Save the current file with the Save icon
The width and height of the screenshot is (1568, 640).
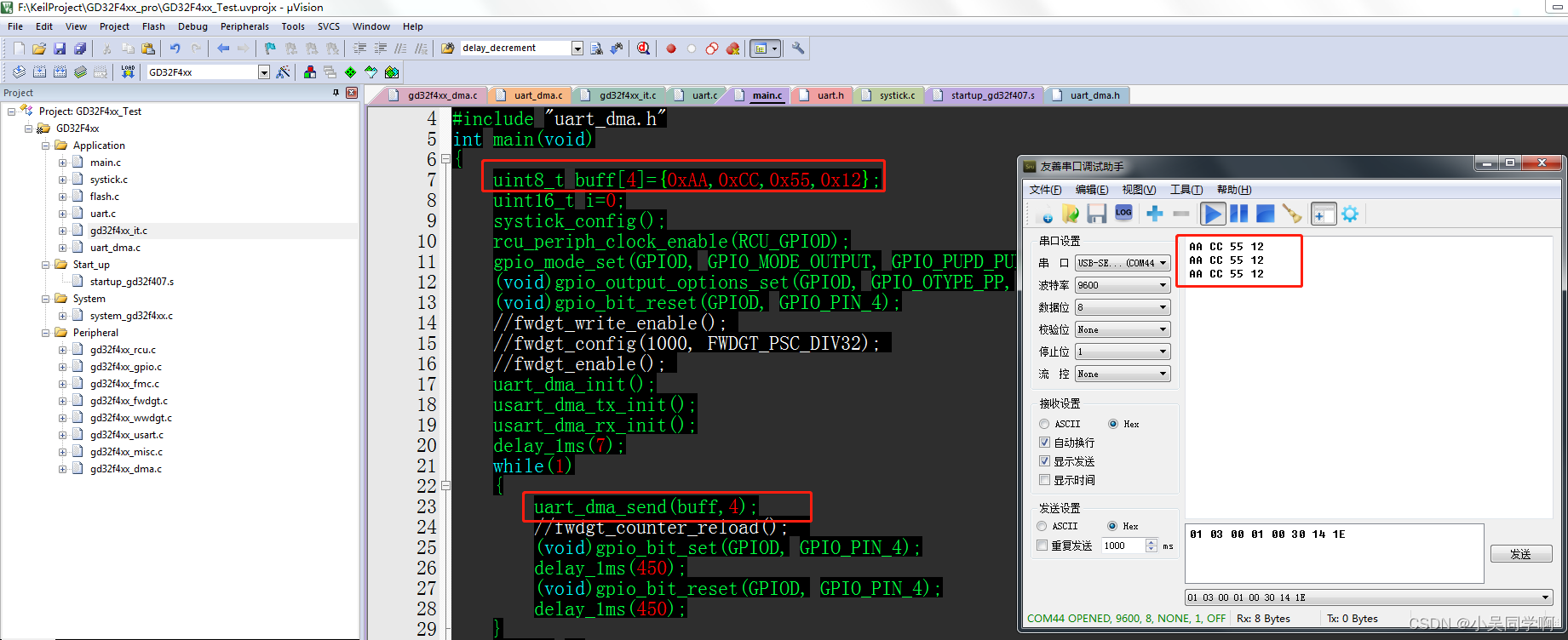point(60,49)
